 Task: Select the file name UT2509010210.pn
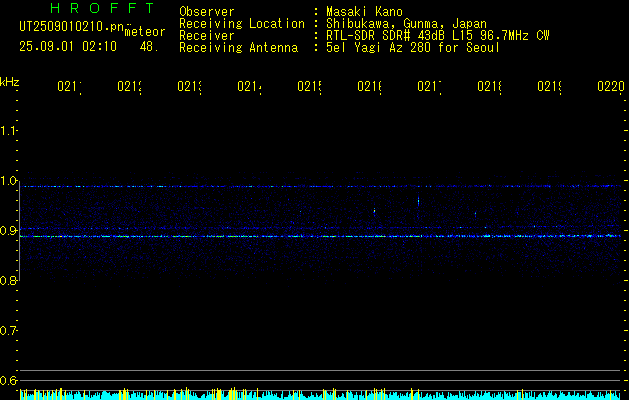72,27
